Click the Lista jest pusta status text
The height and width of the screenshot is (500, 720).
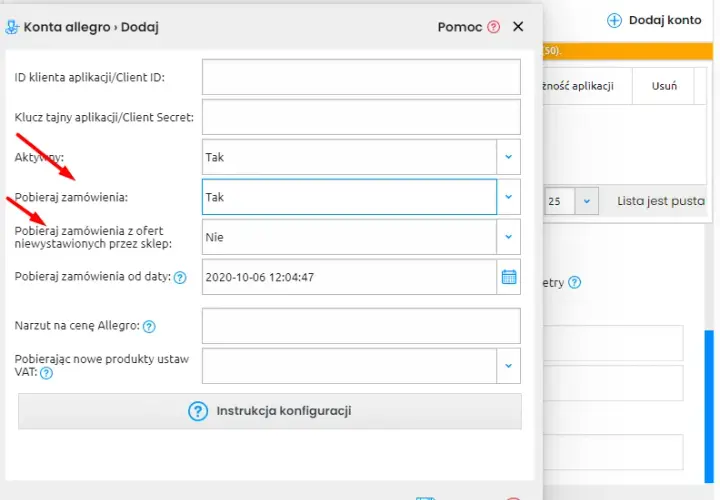[x=660, y=201]
